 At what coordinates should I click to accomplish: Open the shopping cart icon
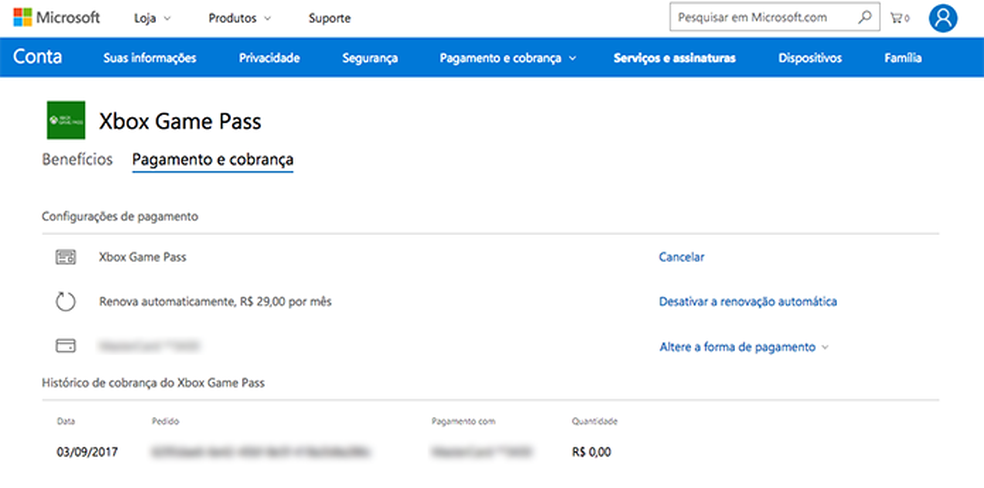(x=899, y=18)
